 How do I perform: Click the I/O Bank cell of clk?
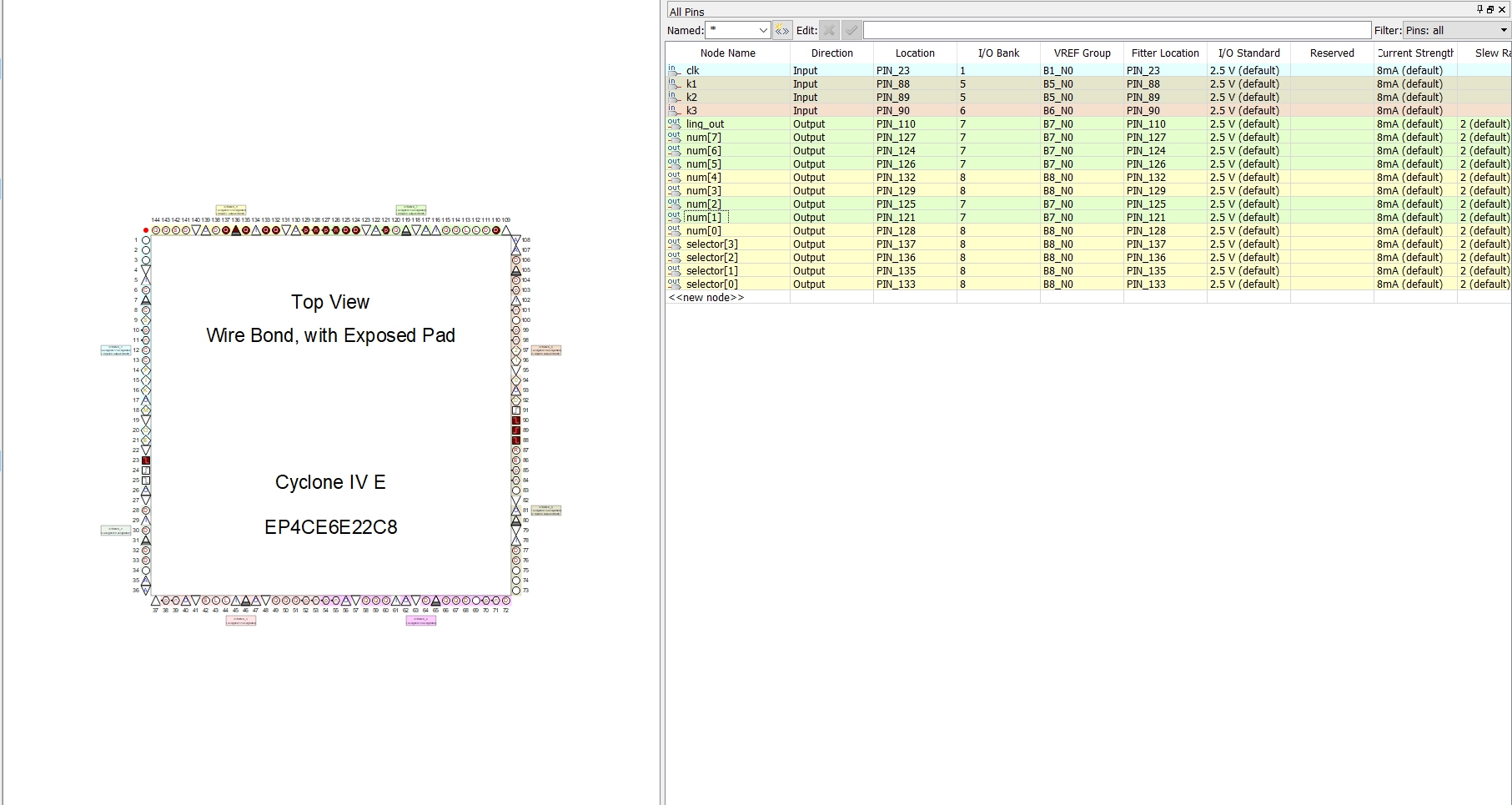click(998, 70)
